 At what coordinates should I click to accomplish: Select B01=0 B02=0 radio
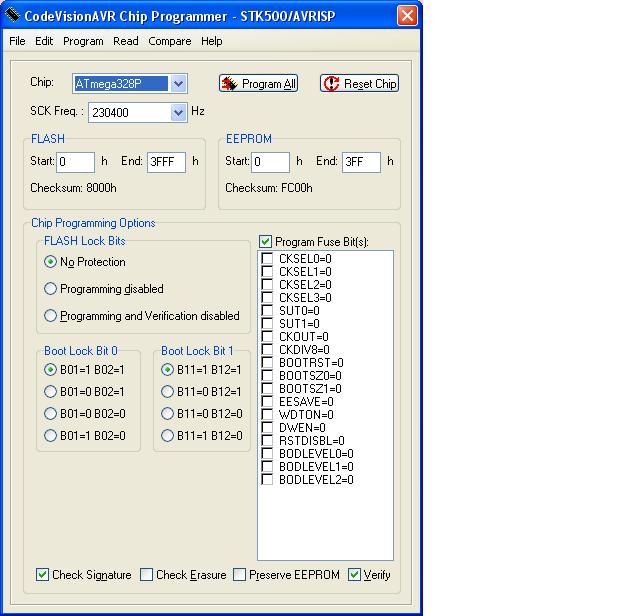click(50, 414)
